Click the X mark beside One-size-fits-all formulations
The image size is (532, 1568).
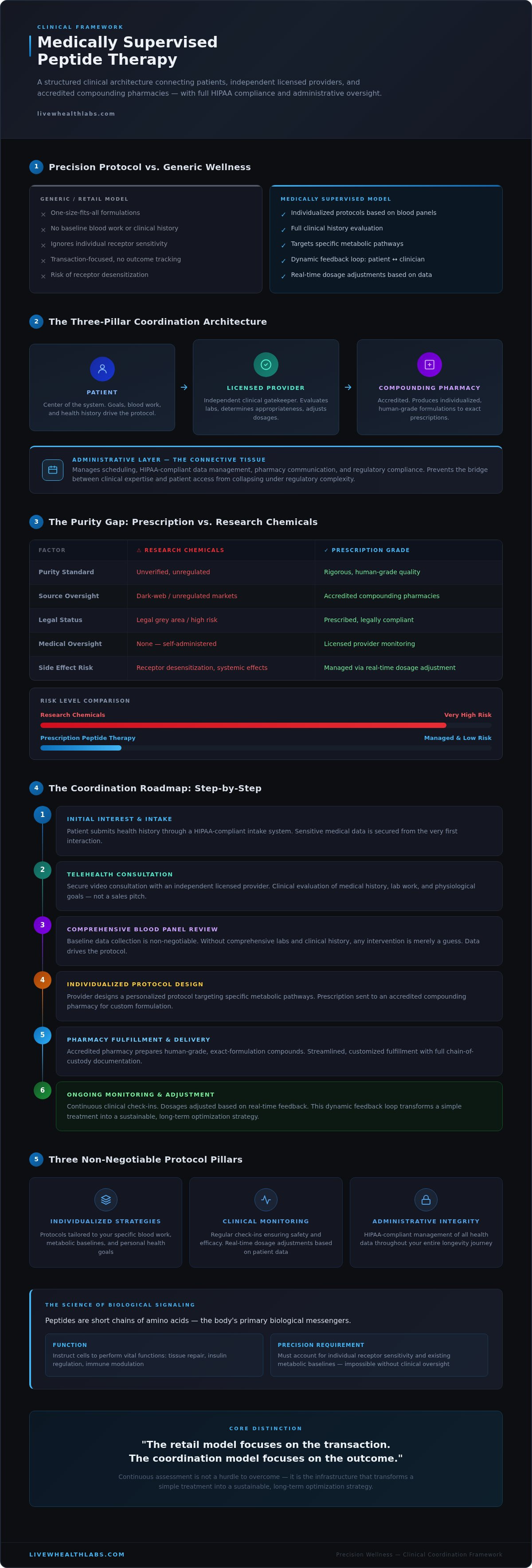tap(43, 214)
